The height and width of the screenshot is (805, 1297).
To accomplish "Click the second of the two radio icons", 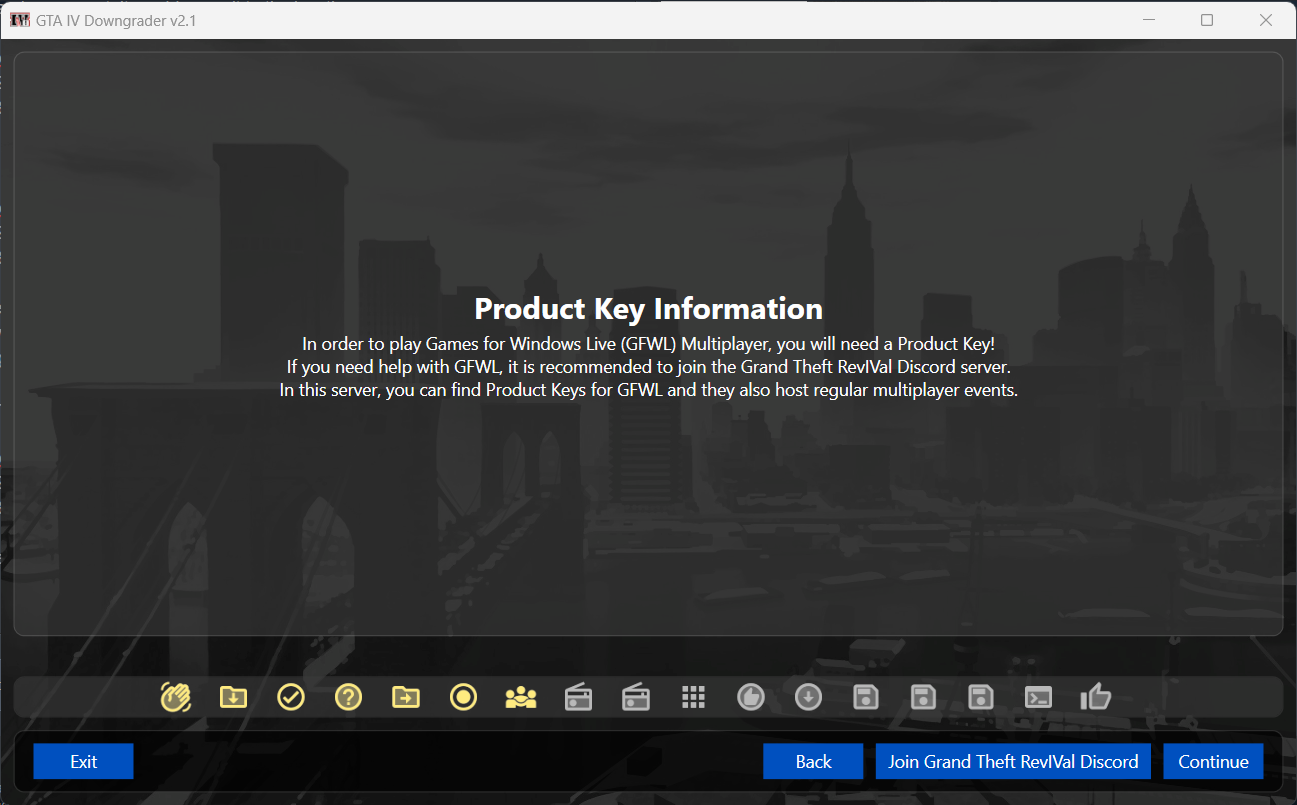I will (x=636, y=697).
